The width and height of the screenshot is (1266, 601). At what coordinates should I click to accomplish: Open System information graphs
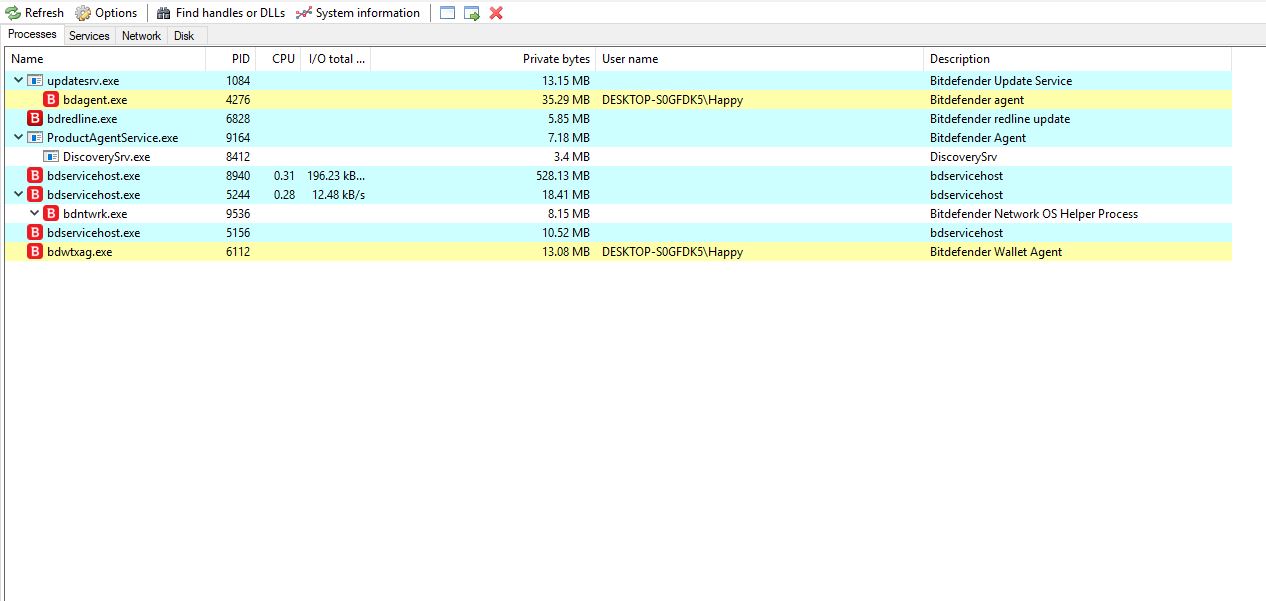[304, 13]
